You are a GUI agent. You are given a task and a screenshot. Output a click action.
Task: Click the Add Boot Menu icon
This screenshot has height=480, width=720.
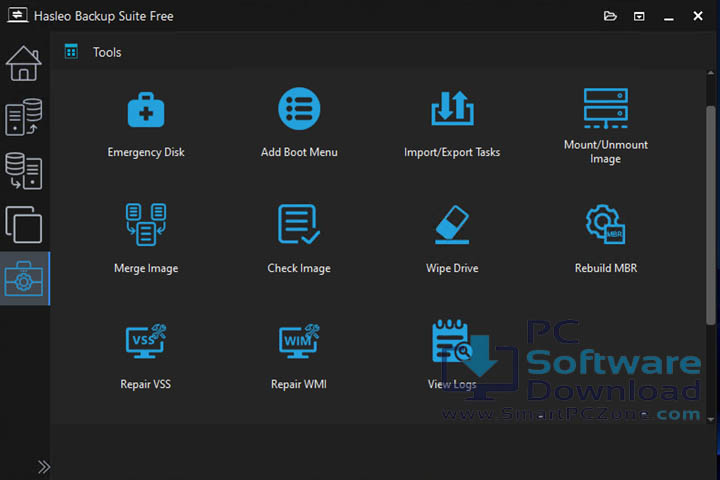click(299, 108)
